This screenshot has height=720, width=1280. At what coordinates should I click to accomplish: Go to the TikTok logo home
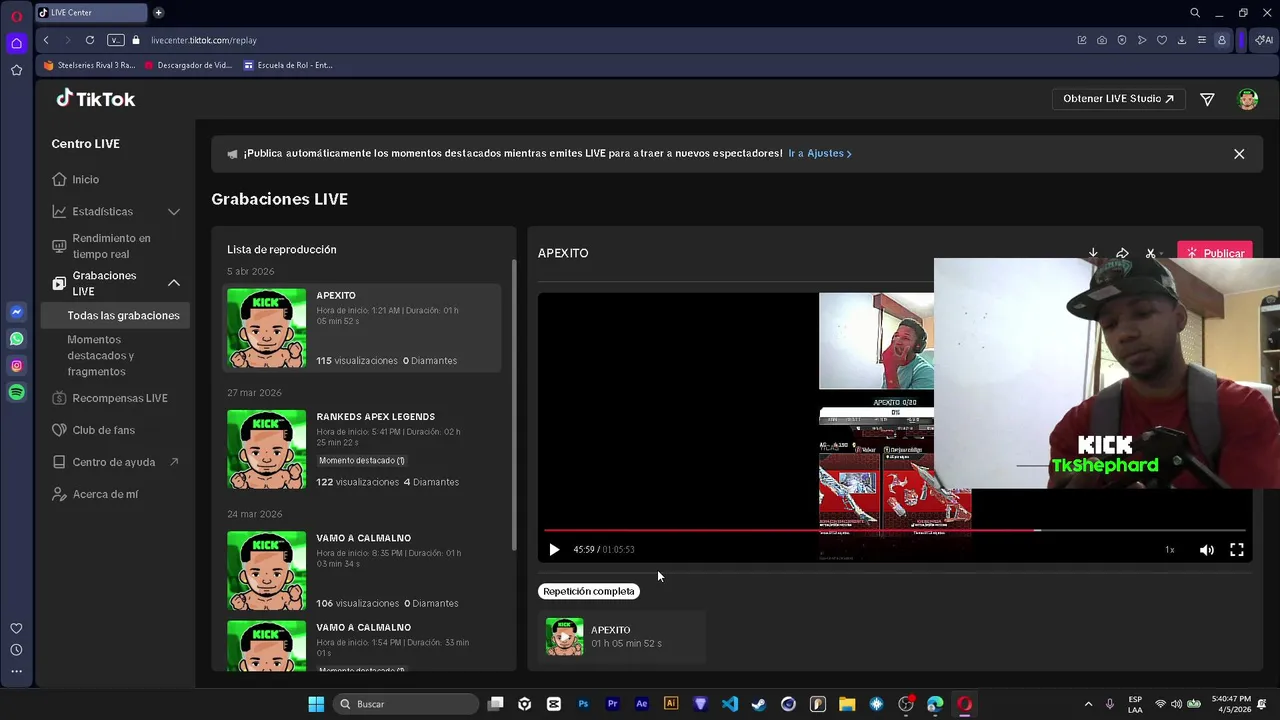[x=95, y=99]
